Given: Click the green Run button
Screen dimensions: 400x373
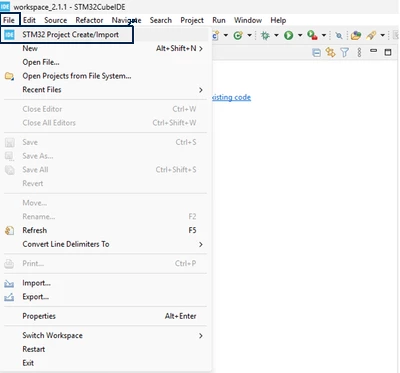Looking at the screenshot, I should (289, 35).
